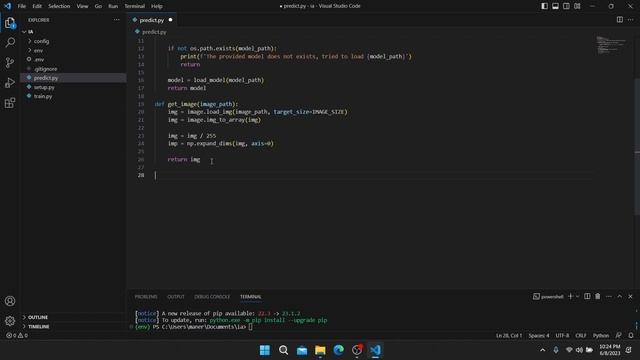Open the File menu
This screenshot has height=360, width=640.
coord(22,6)
